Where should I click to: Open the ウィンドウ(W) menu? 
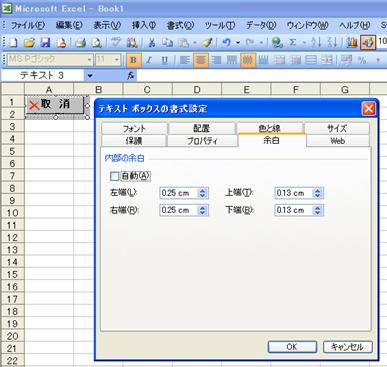click(x=308, y=25)
